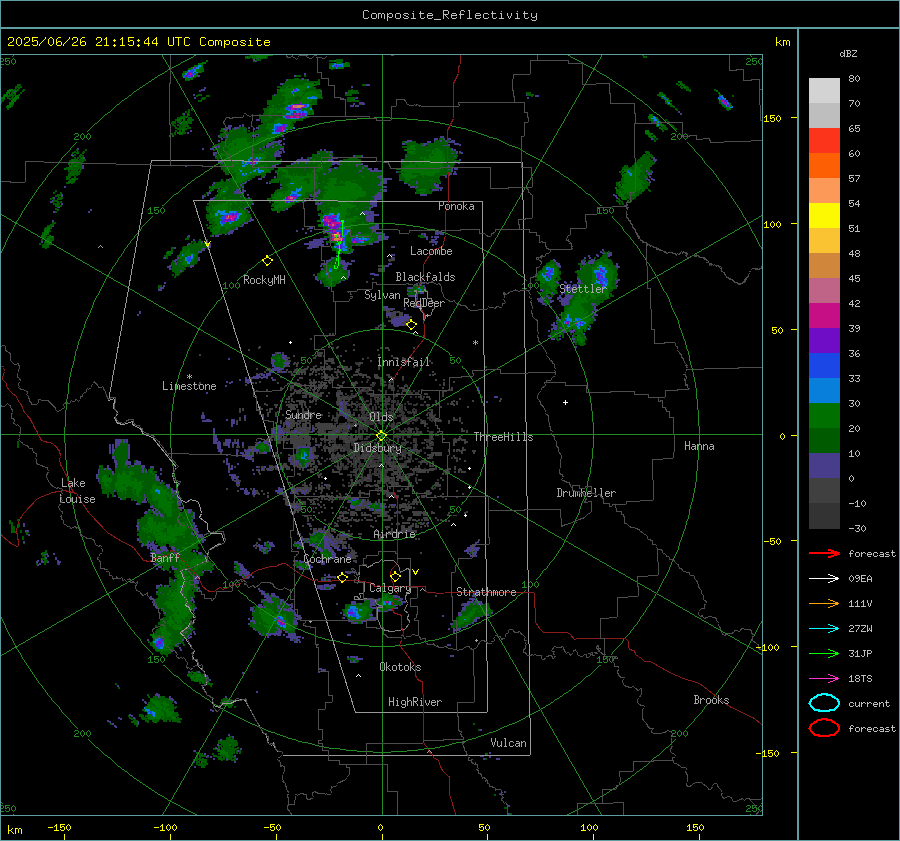
Task: Click the Strathmore label
Action: click(x=486, y=592)
